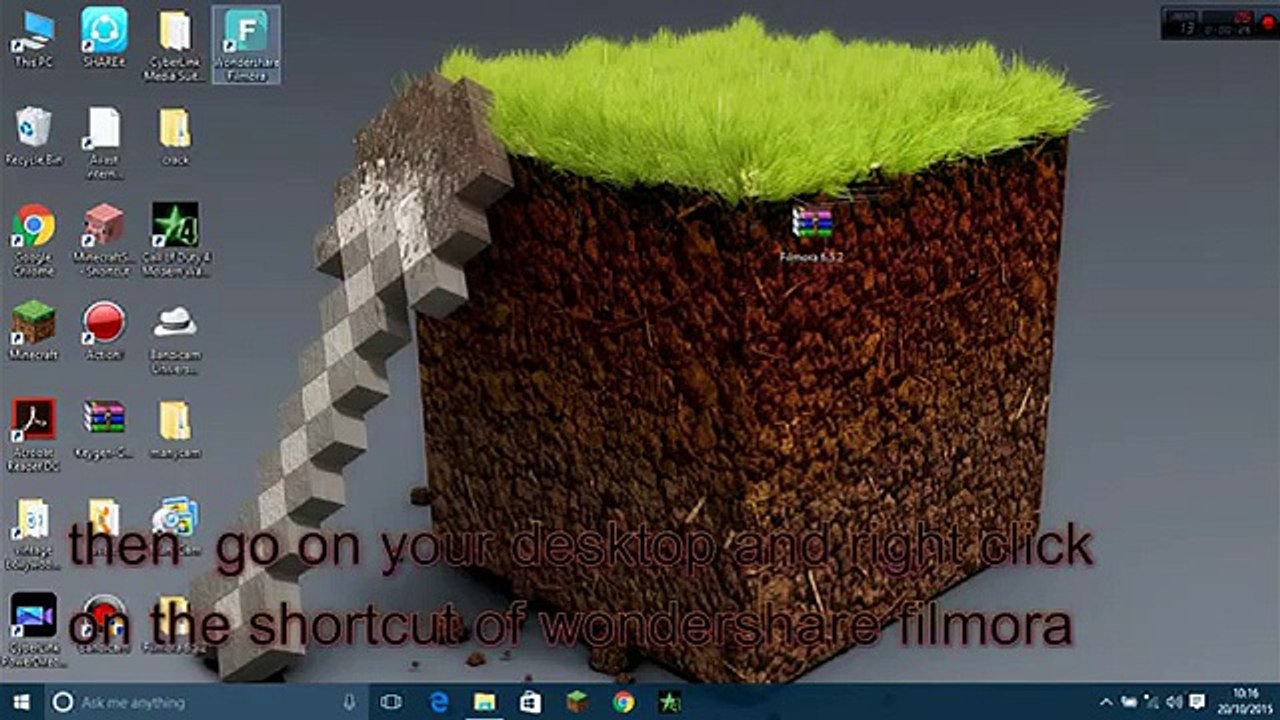This screenshot has width=1280, height=720.
Task: Select the CyberLink PowerDirector shortcut
Action: tap(33, 630)
